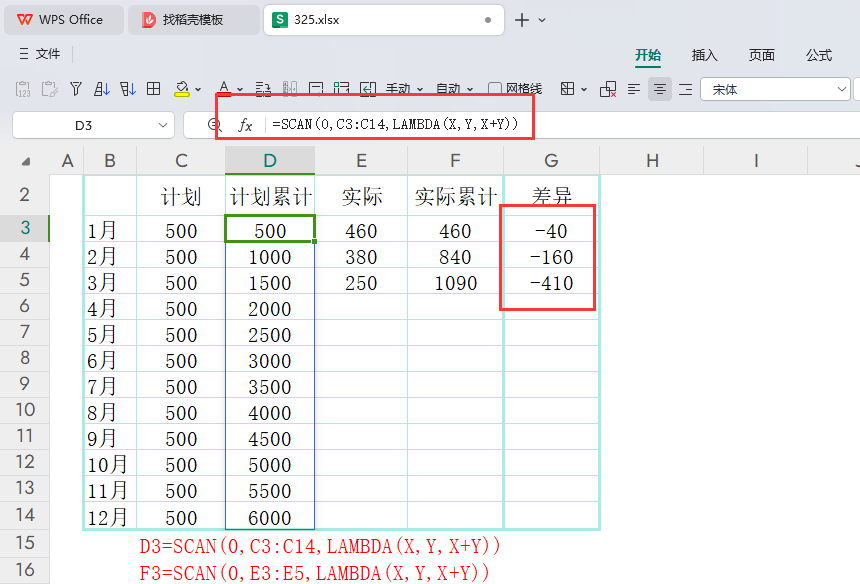Switch to the 公式 ribbon tab

[x=819, y=55]
